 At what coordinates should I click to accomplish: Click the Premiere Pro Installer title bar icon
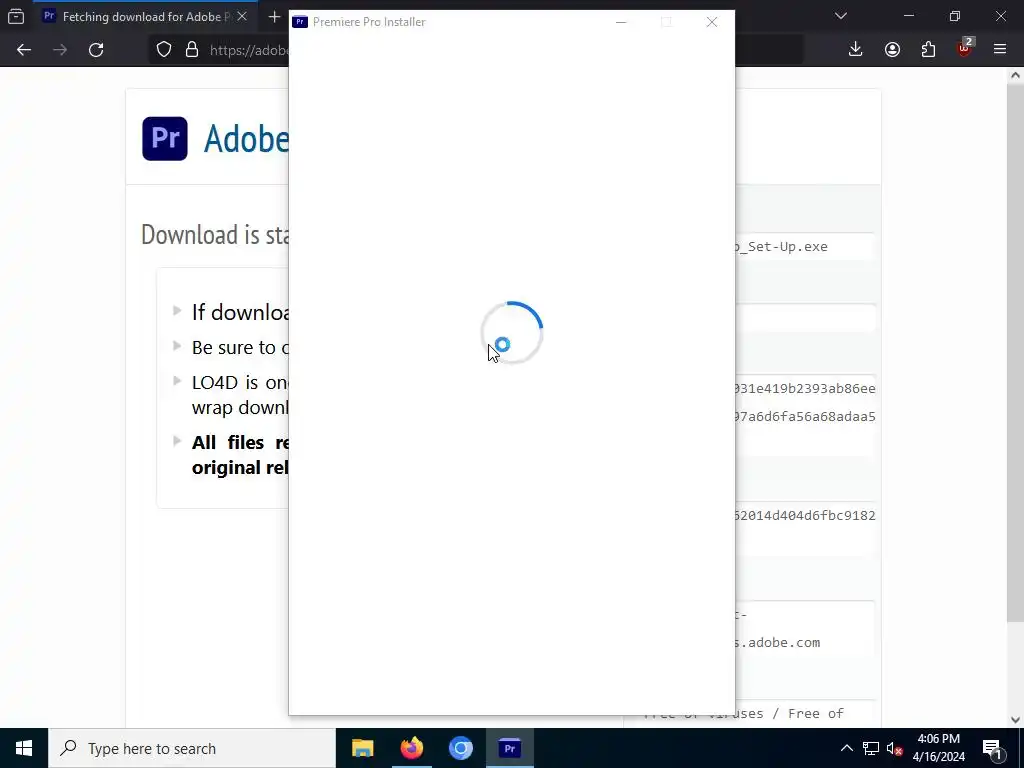click(300, 22)
